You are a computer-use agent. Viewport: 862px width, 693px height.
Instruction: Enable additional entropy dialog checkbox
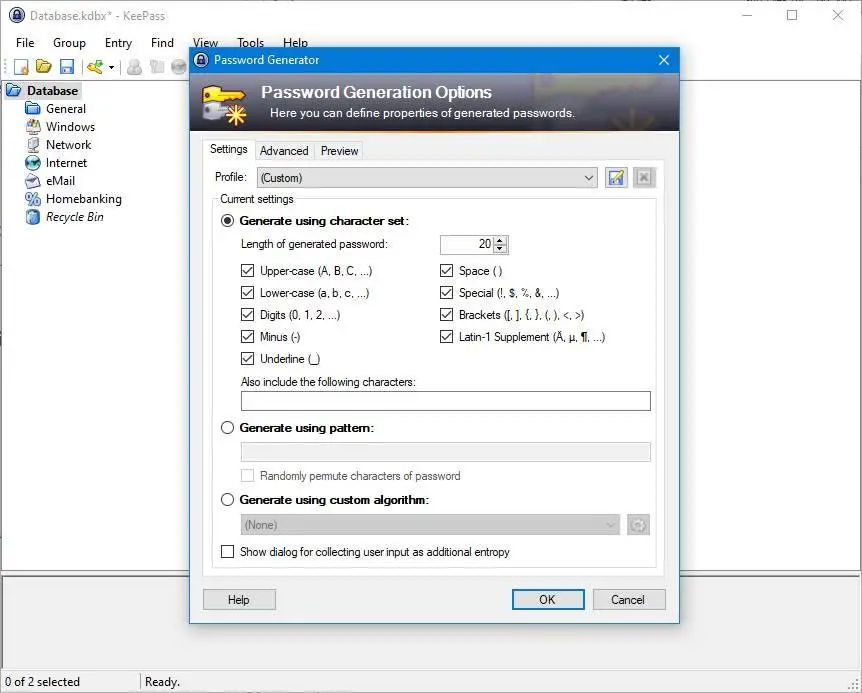227,552
